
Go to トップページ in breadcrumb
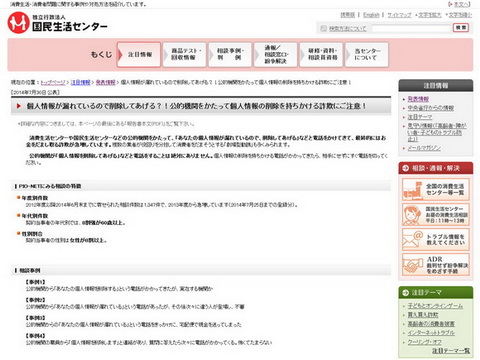tap(53, 82)
